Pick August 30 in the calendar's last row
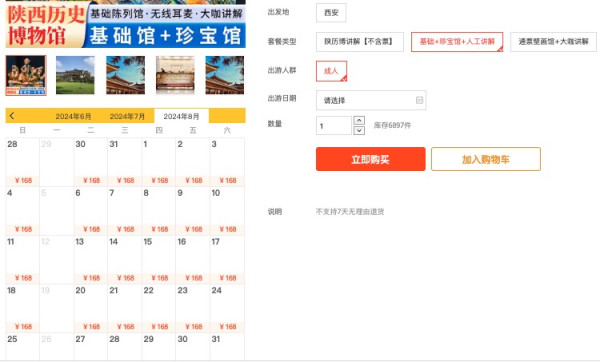The image size is (600, 362). 193,347
